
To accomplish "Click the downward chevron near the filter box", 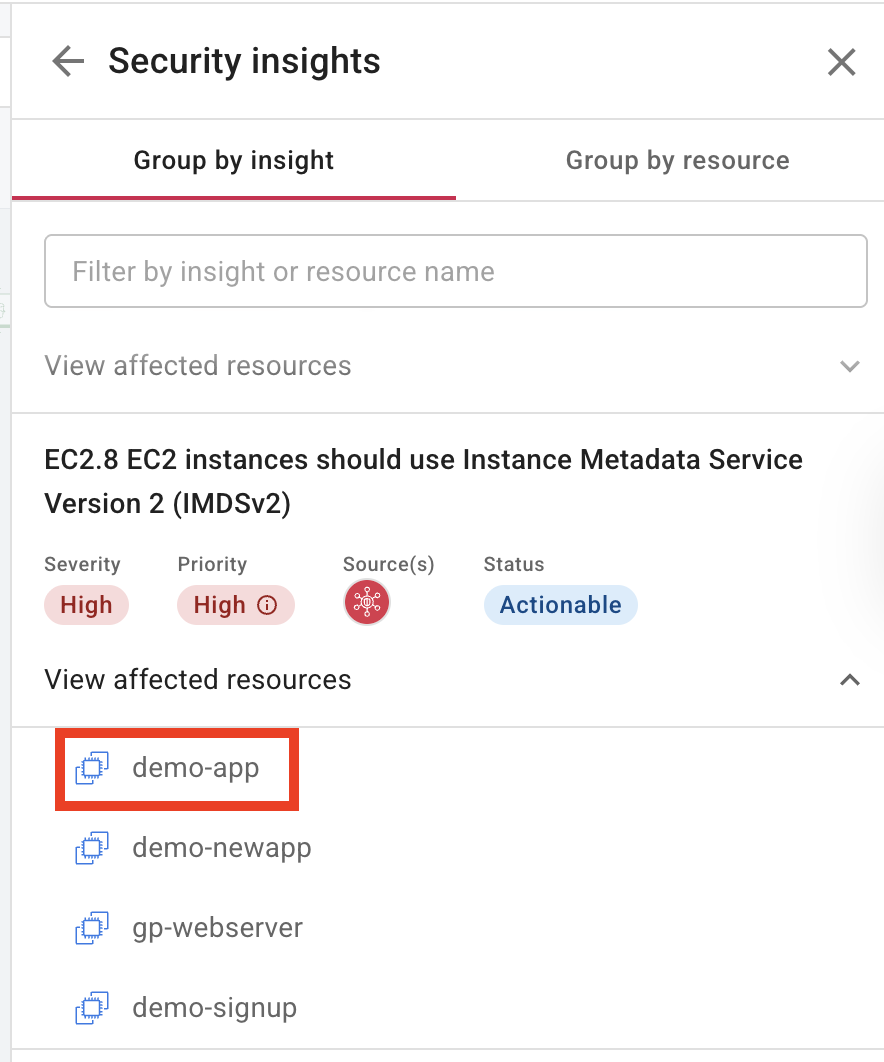I will coord(850,366).
